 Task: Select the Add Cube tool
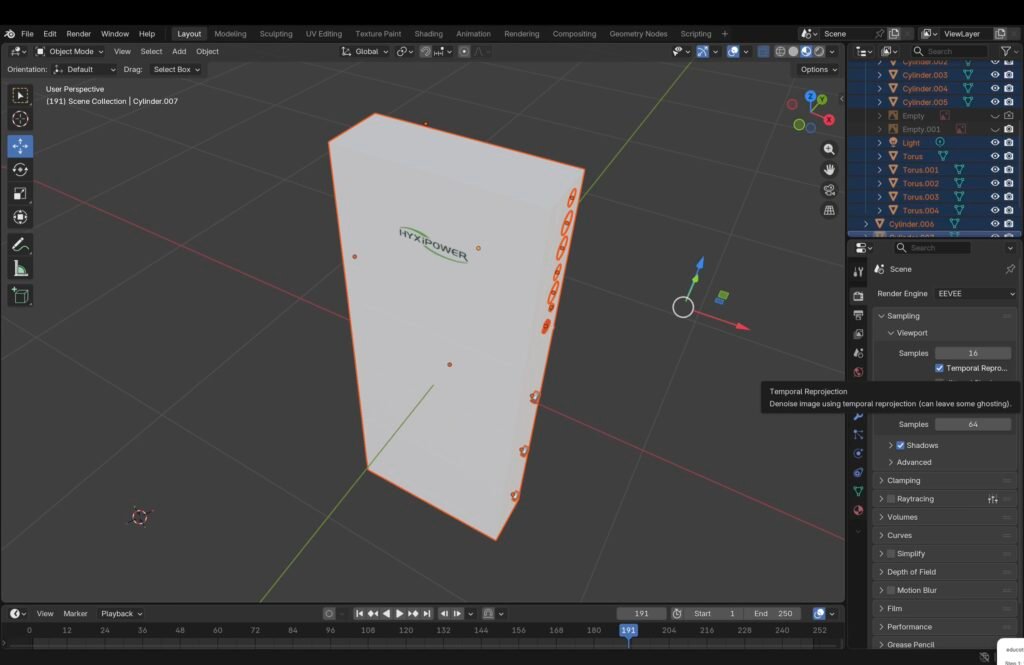coord(20,295)
